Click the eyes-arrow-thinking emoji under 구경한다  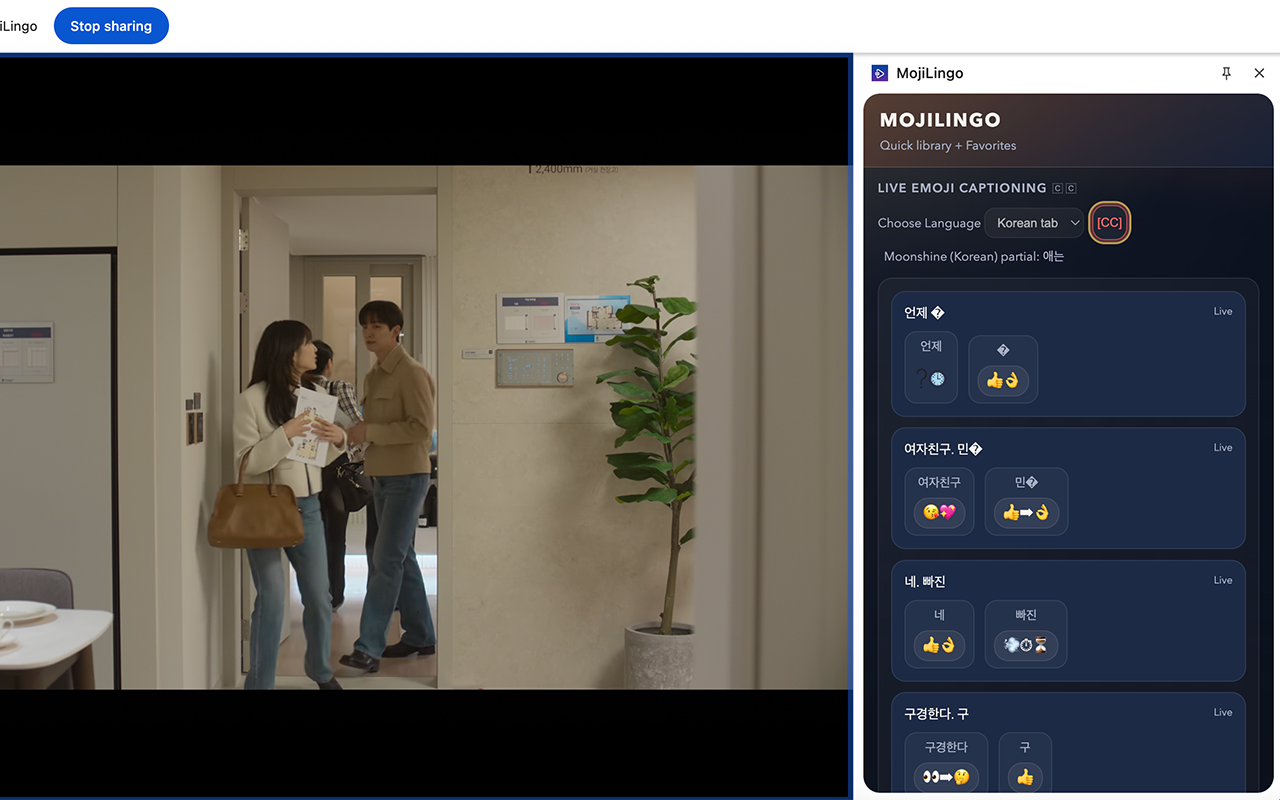(x=946, y=777)
